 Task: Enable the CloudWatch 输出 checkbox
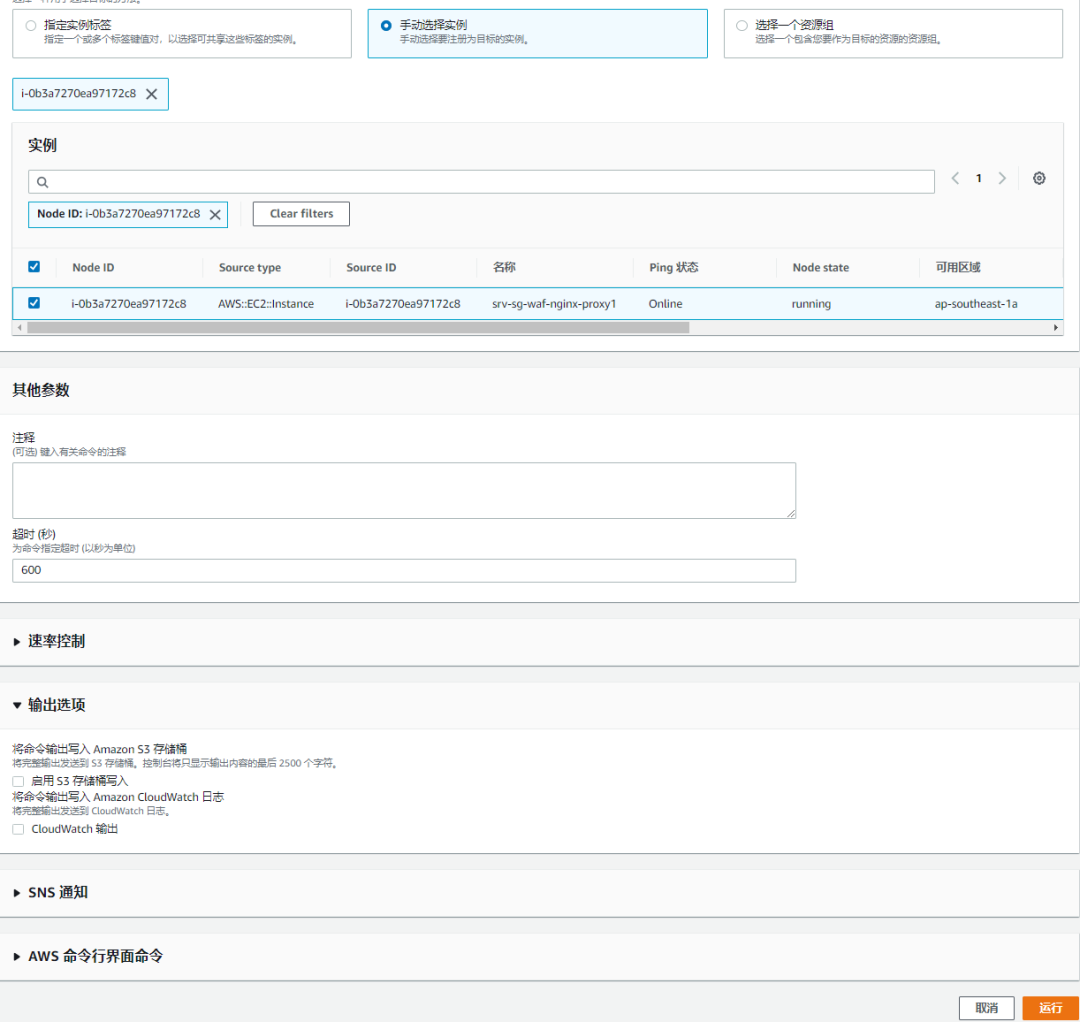[18, 829]
